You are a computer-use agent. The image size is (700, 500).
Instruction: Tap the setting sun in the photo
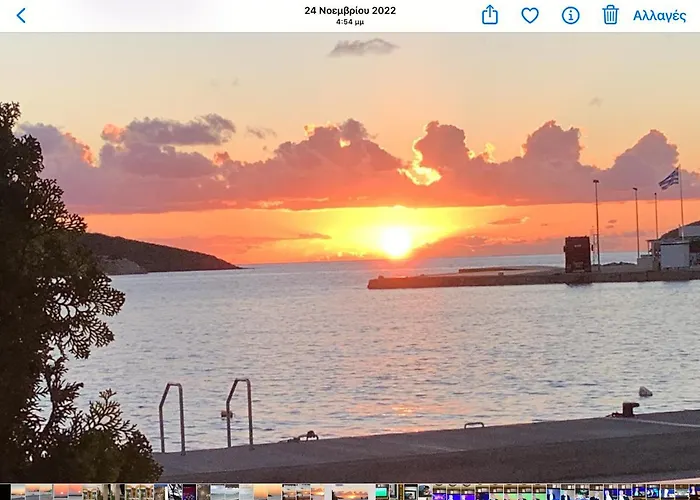point(396,241)
